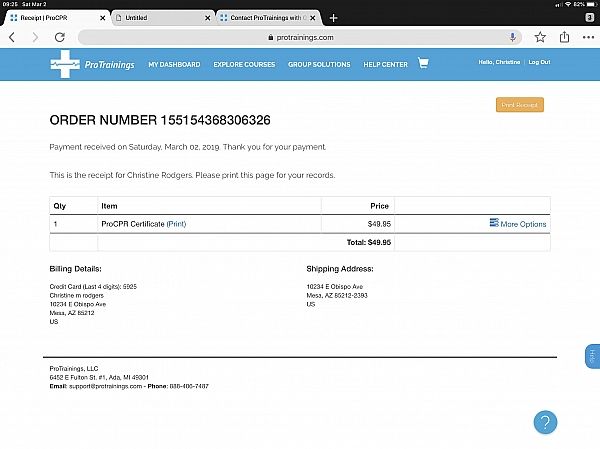Open the side Help tab

click(x=592, y=356)
